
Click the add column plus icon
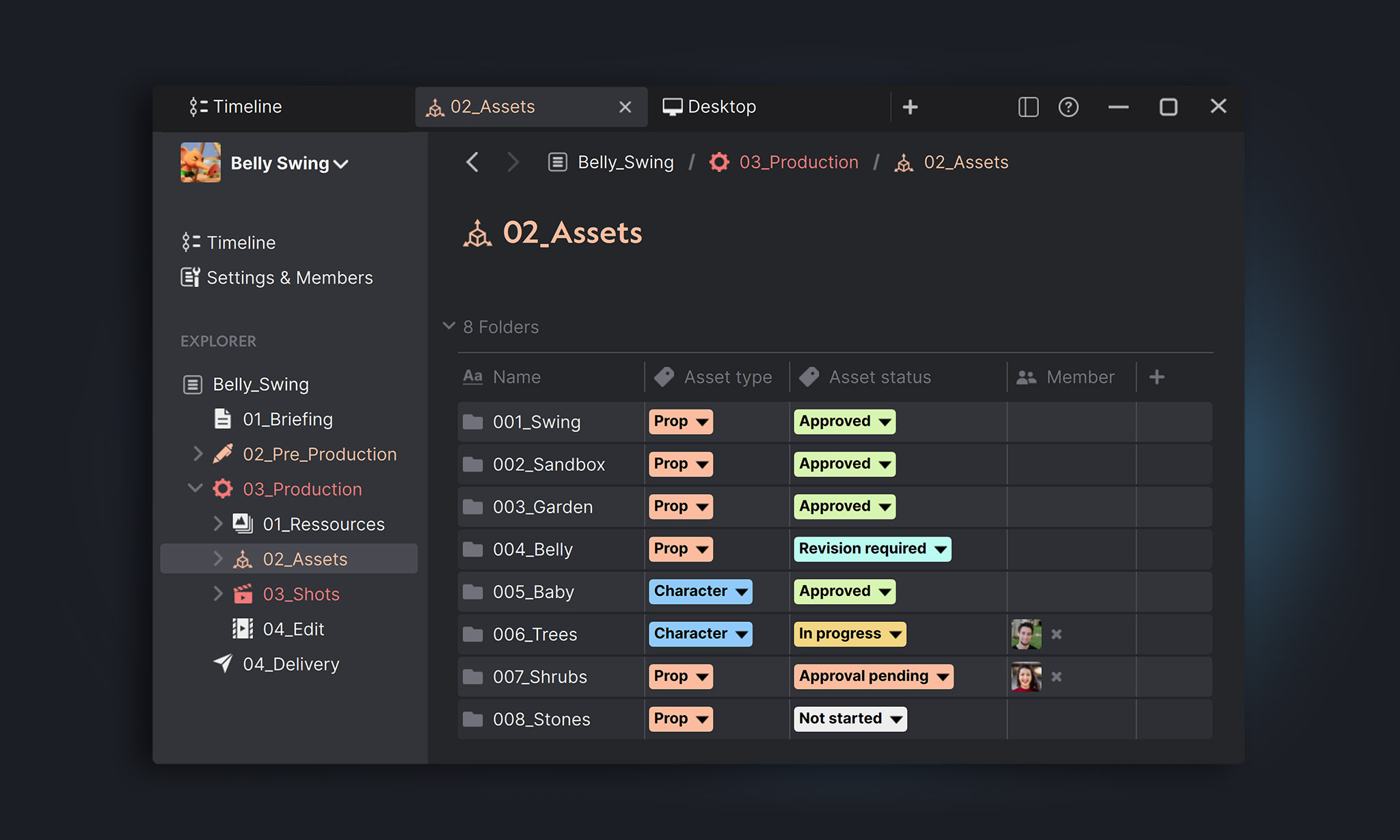1157,377
